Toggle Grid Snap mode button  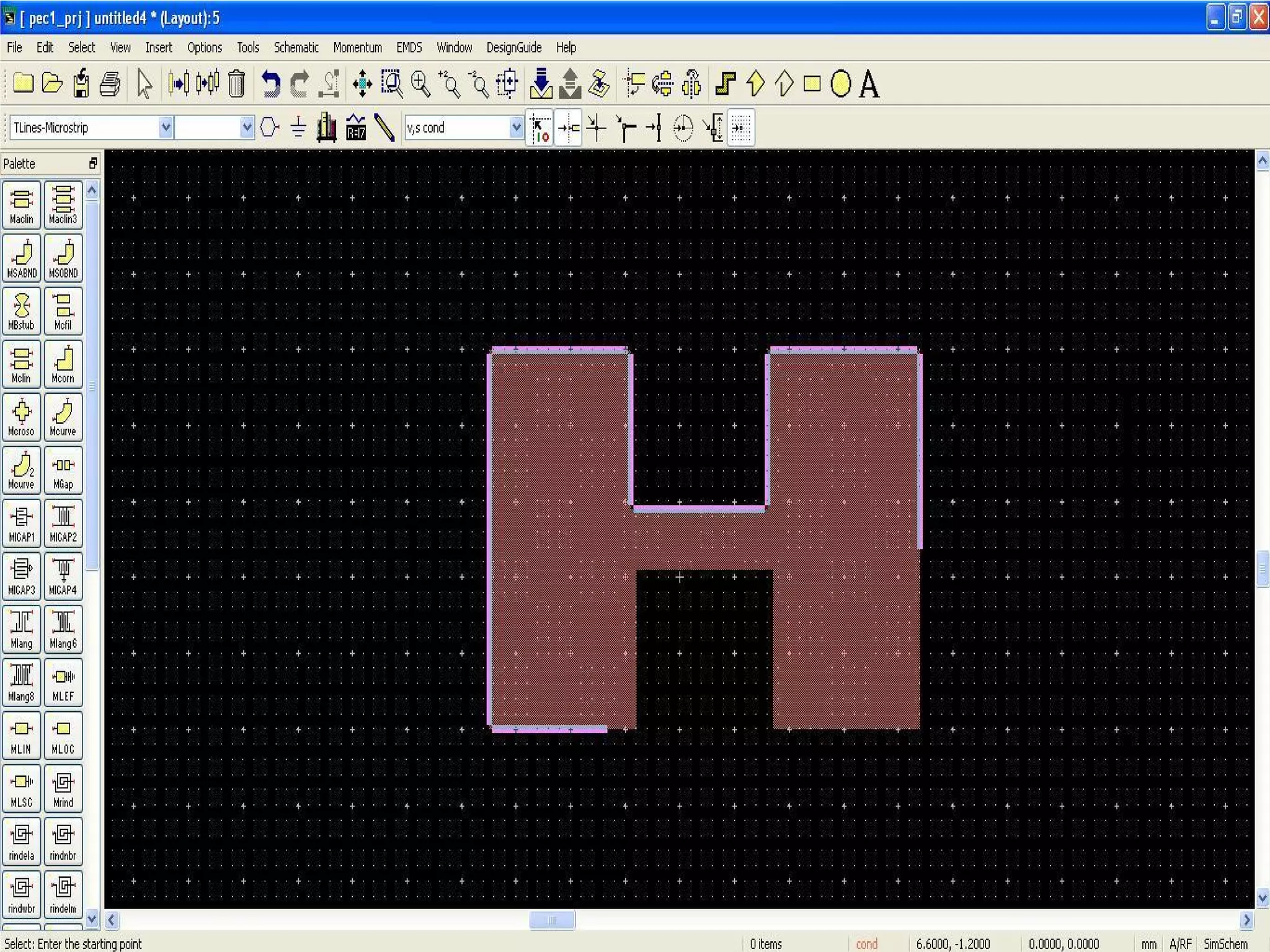[x=741, y=128]
